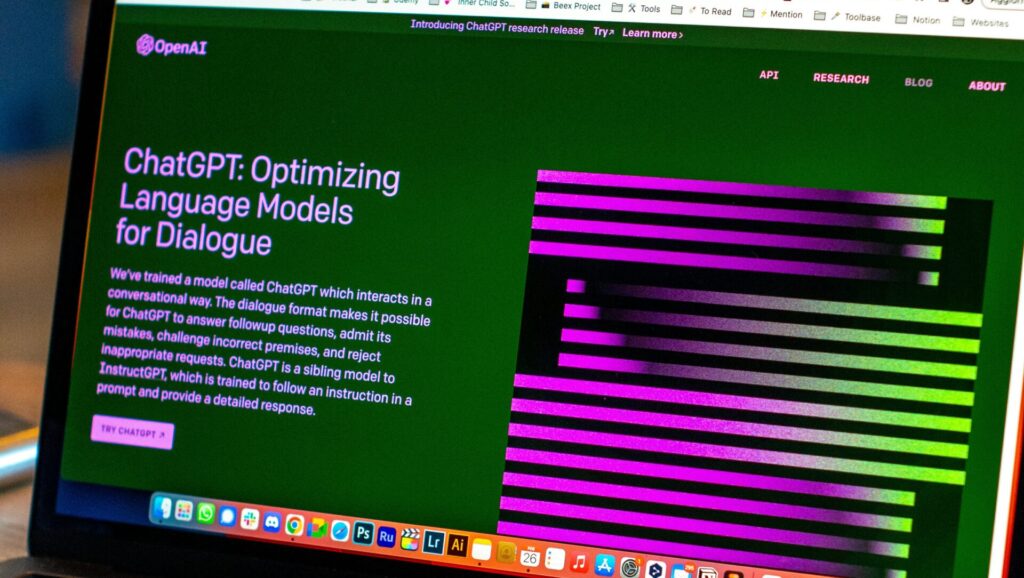Click the TRY CHATGPT button
This screenshot has height=578, width=1024.
tap(132, 431)
